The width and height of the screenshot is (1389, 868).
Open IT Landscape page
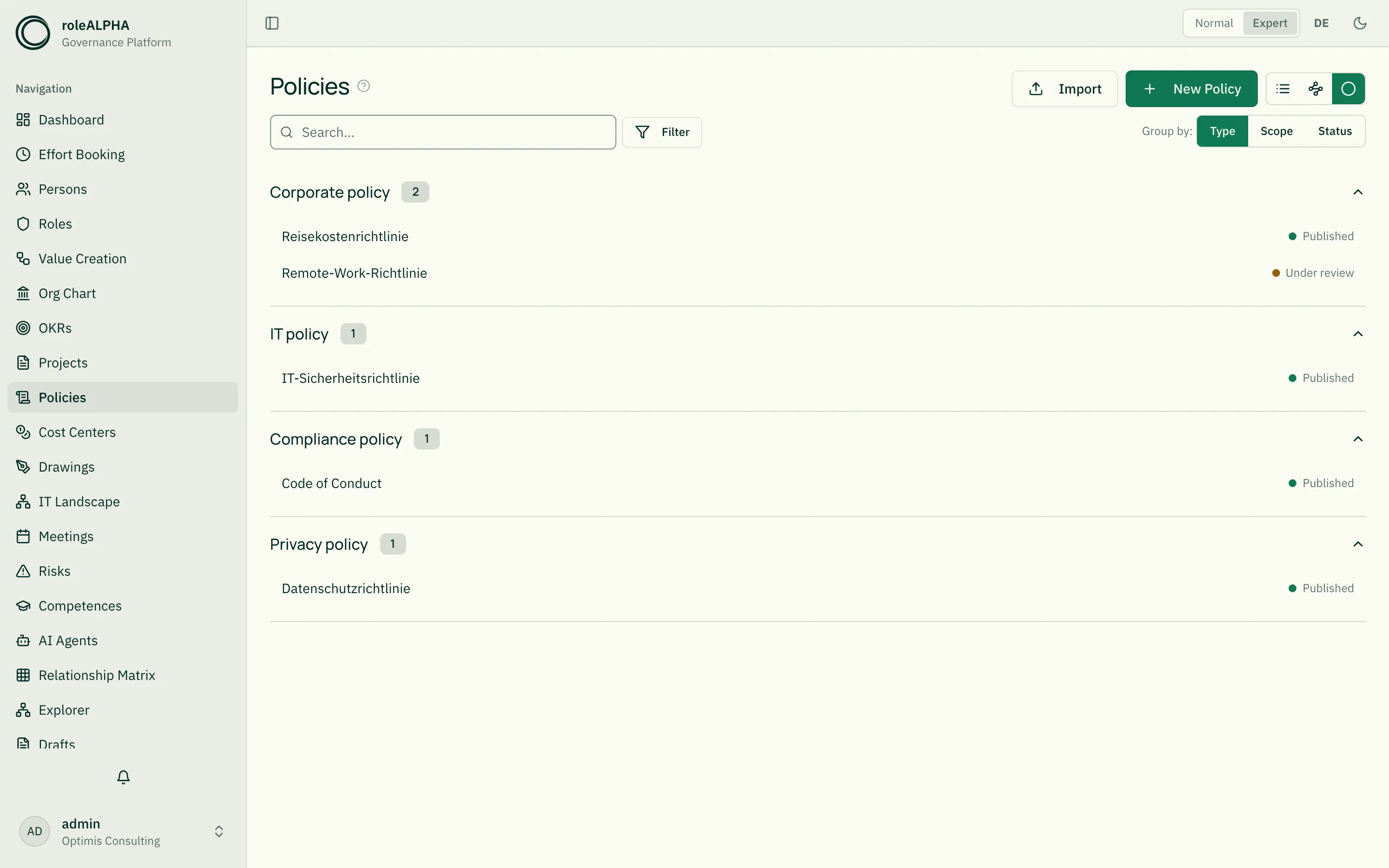click(x=123, y=502)
